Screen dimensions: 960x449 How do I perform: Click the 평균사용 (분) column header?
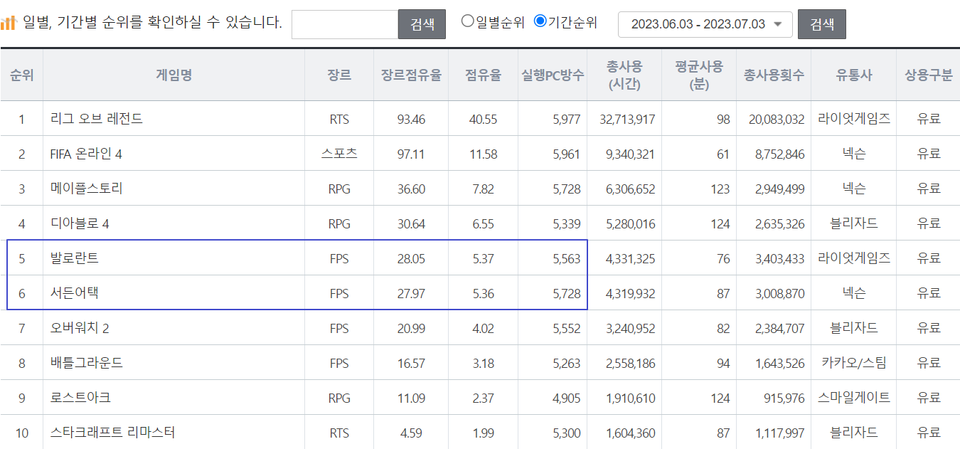coord(699,75)
